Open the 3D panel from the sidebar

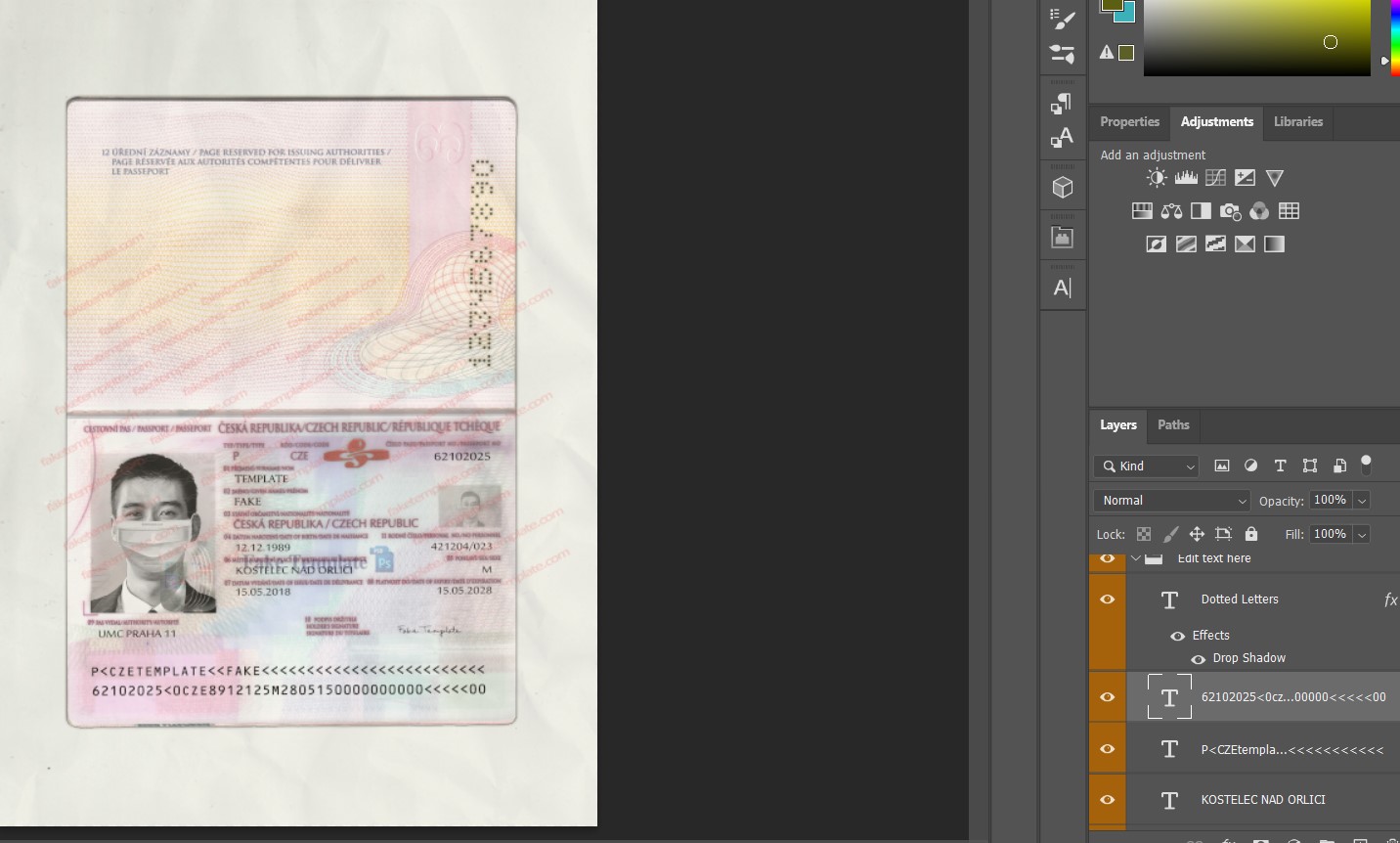(1062, 186)
